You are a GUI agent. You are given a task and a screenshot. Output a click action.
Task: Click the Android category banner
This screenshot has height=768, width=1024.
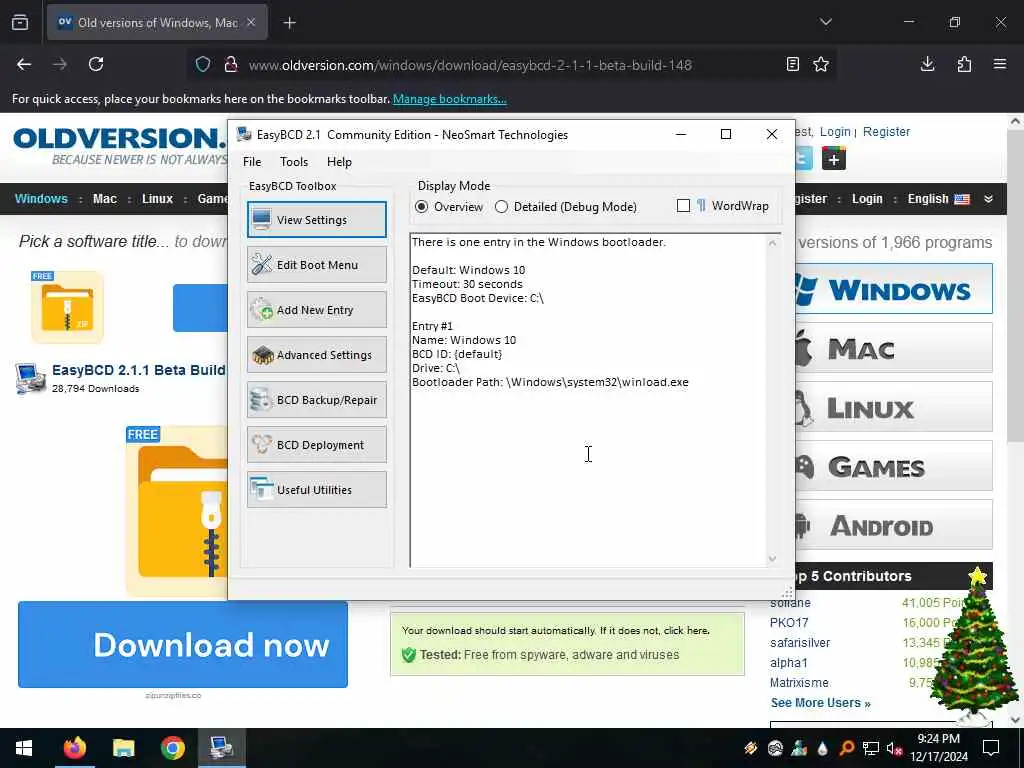[893, 525]
